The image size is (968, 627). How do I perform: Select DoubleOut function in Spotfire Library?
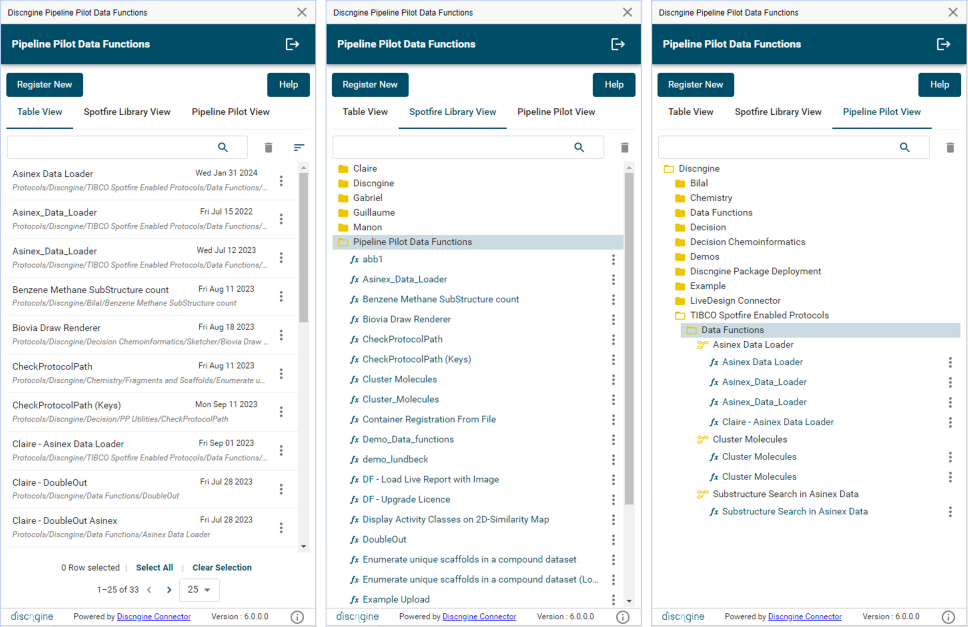(384, 539)
